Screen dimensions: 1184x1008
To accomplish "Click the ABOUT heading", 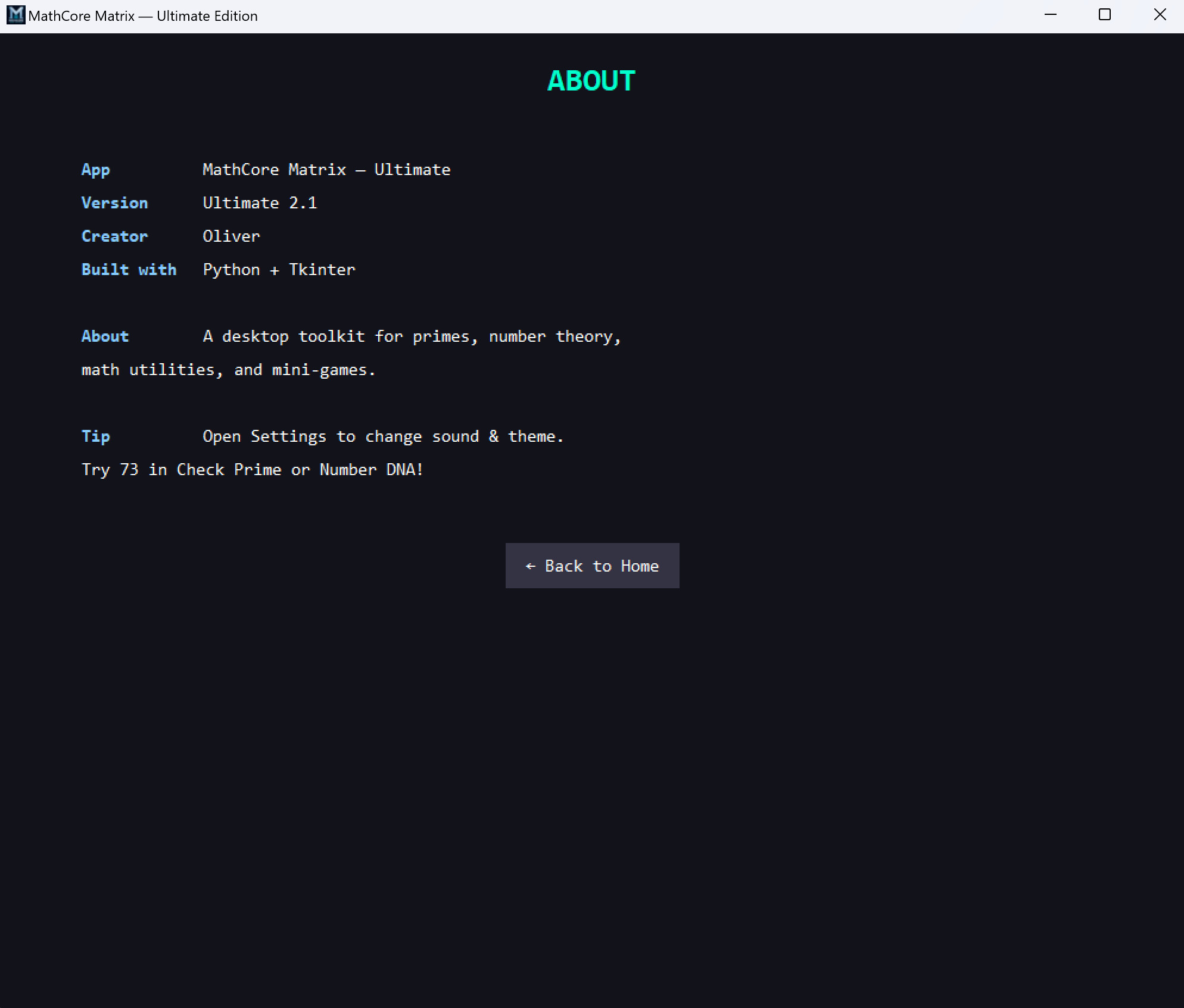I will pos(591,81).
